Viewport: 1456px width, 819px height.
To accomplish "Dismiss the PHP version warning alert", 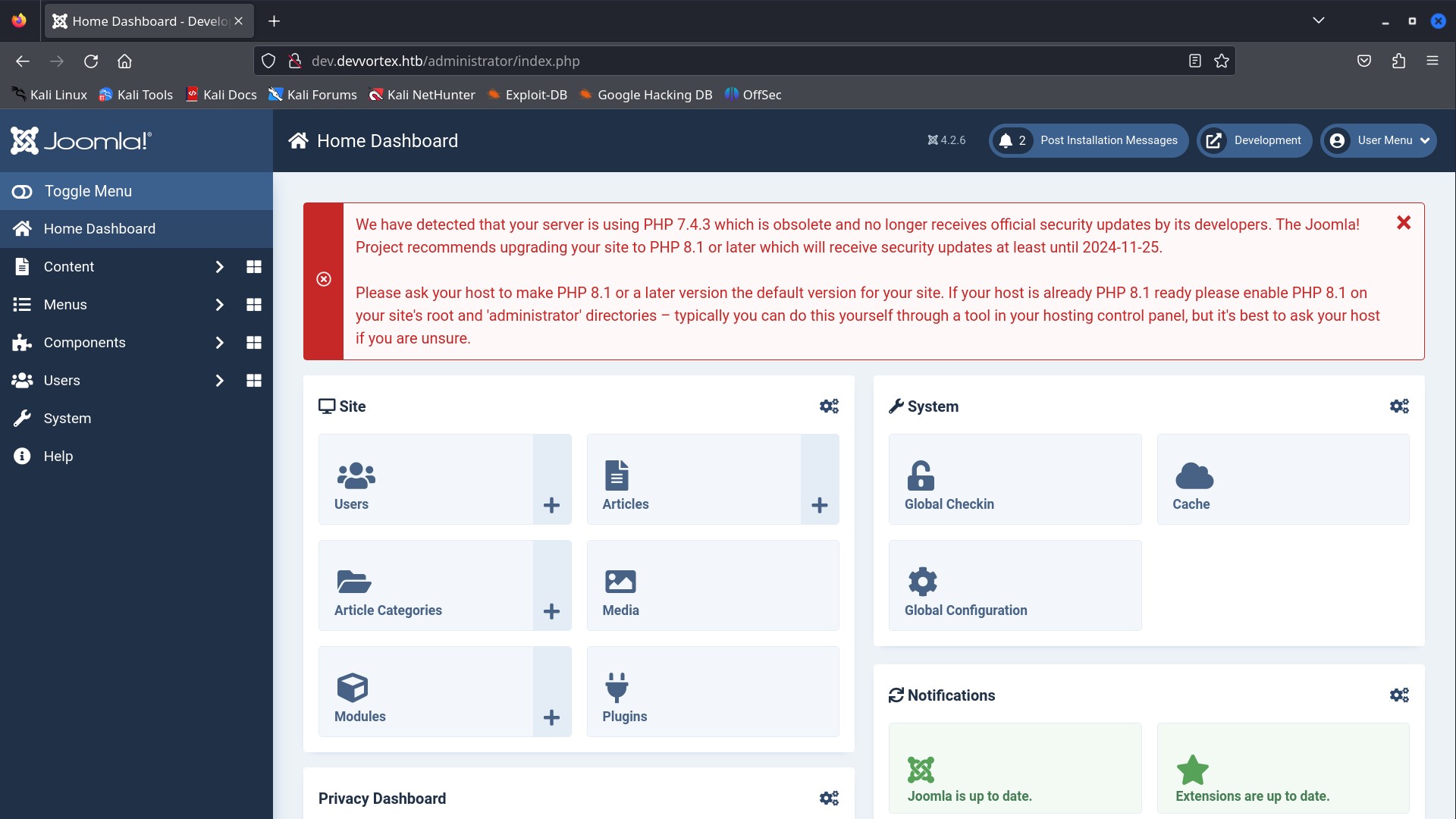I will coord(1403,223).
